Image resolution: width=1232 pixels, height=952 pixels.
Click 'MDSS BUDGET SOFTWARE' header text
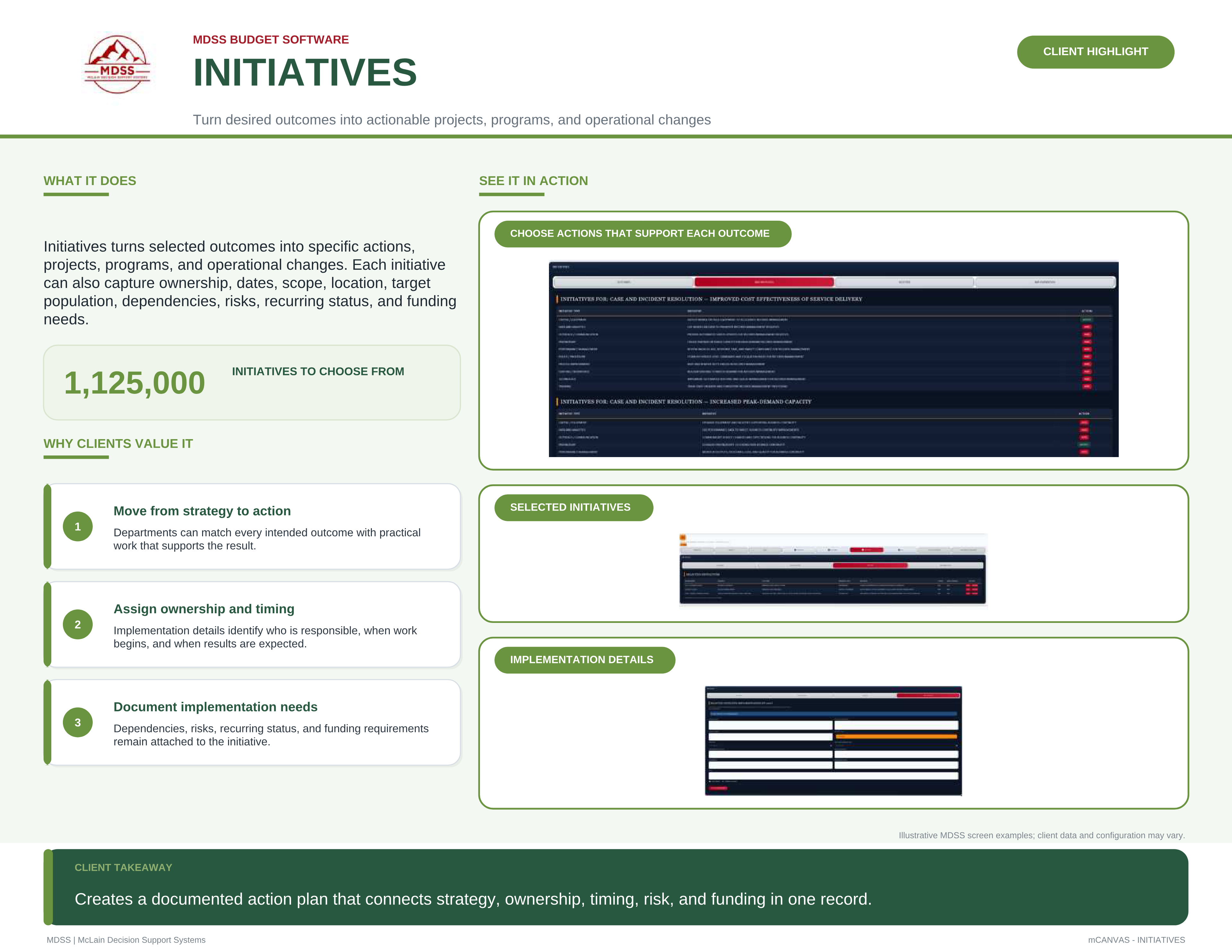point(271,40)
